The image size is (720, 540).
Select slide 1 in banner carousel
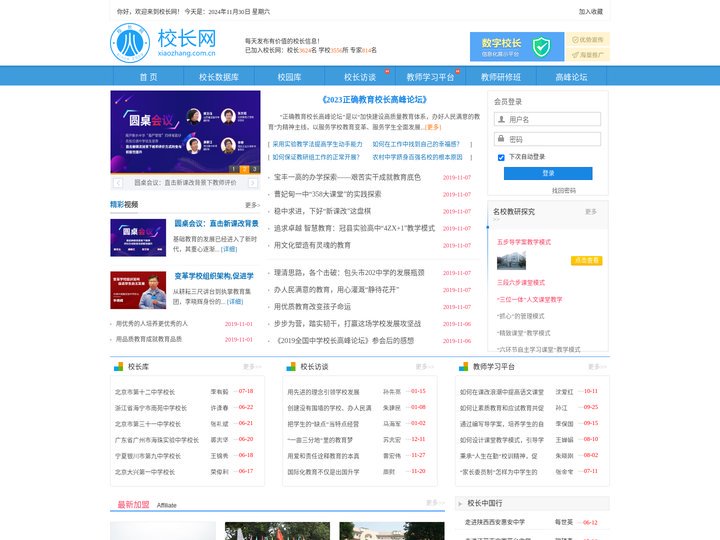(234, 169)
